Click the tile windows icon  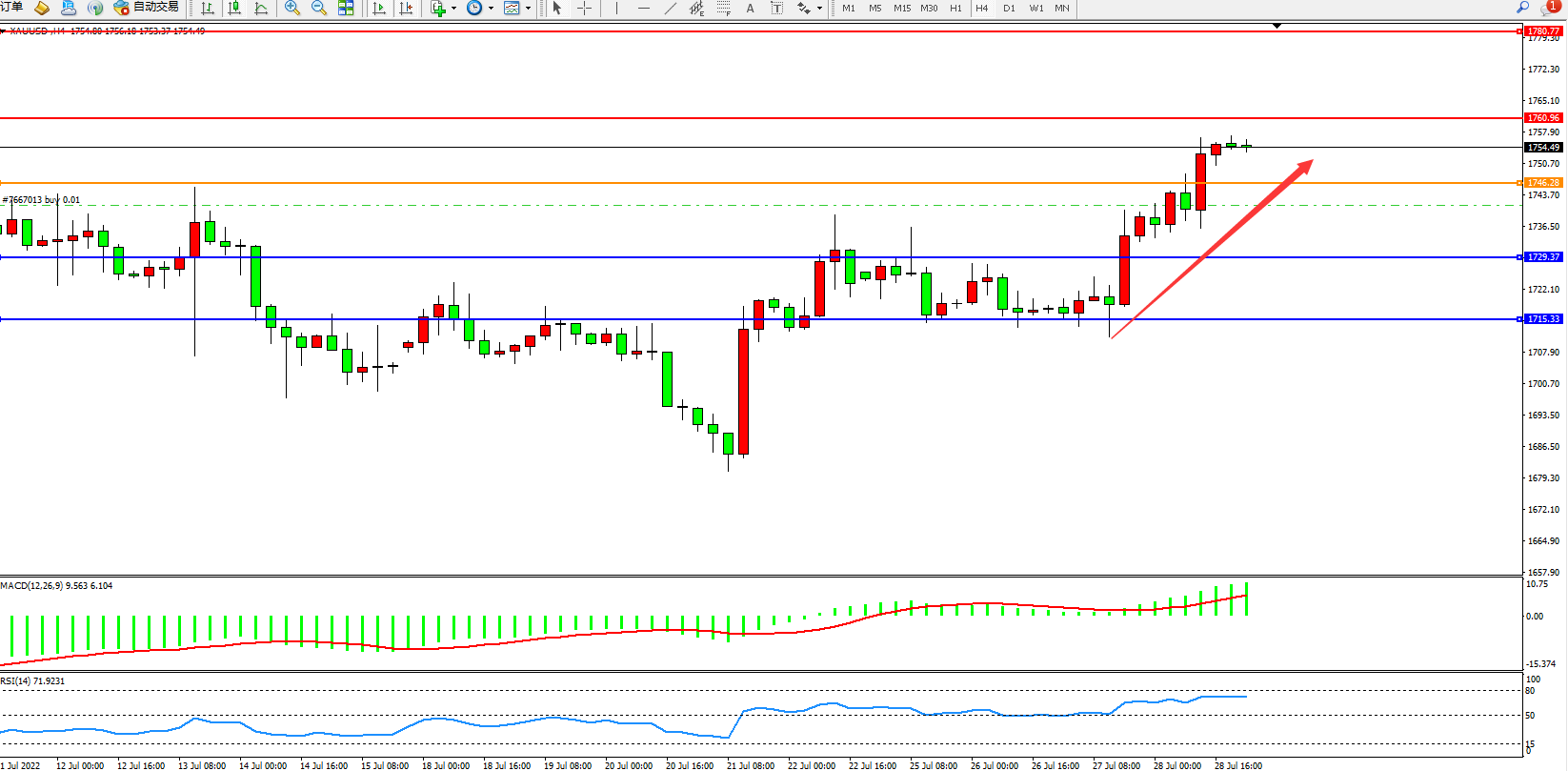coord(346,8)
